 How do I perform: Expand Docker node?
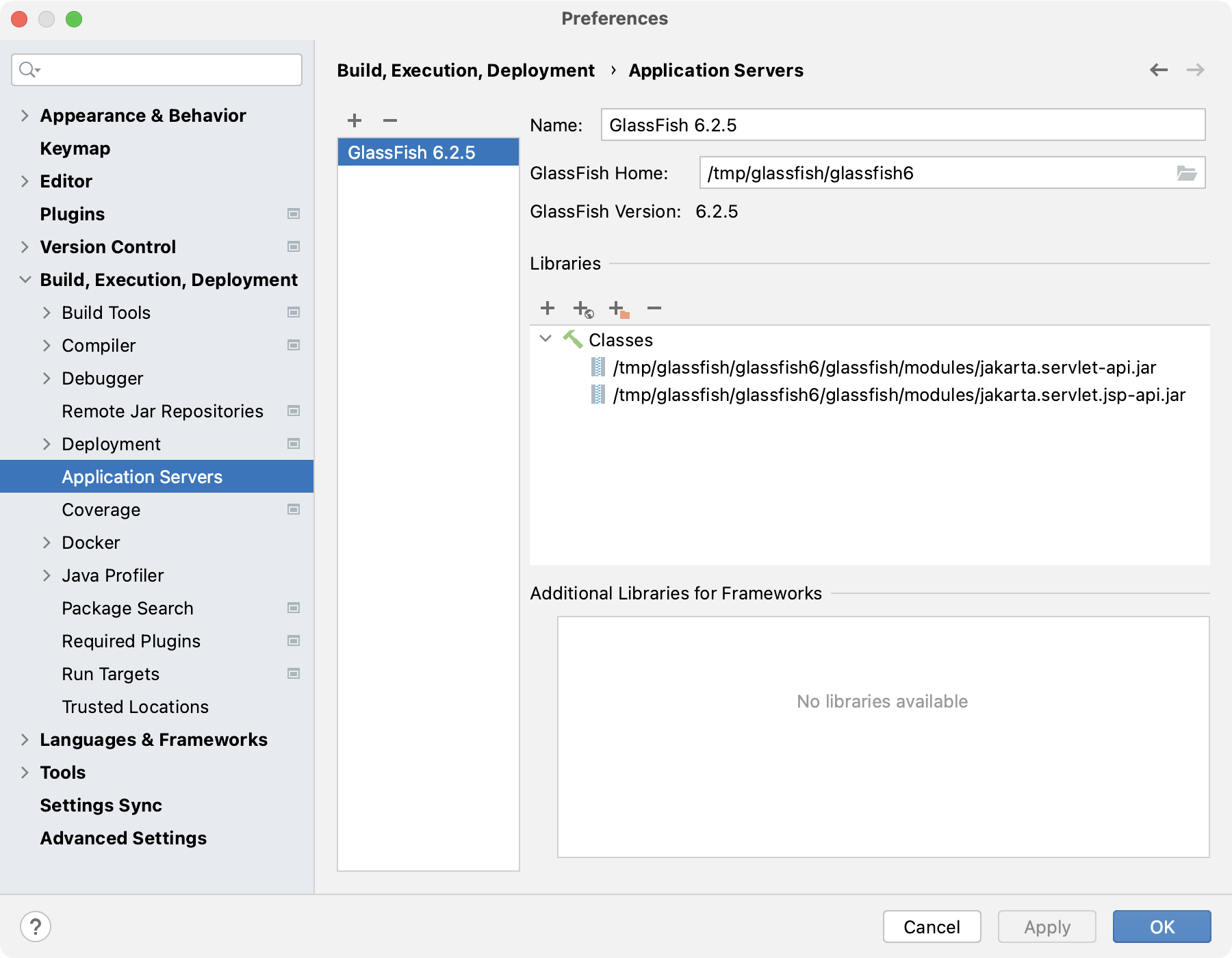coord(47,543)
